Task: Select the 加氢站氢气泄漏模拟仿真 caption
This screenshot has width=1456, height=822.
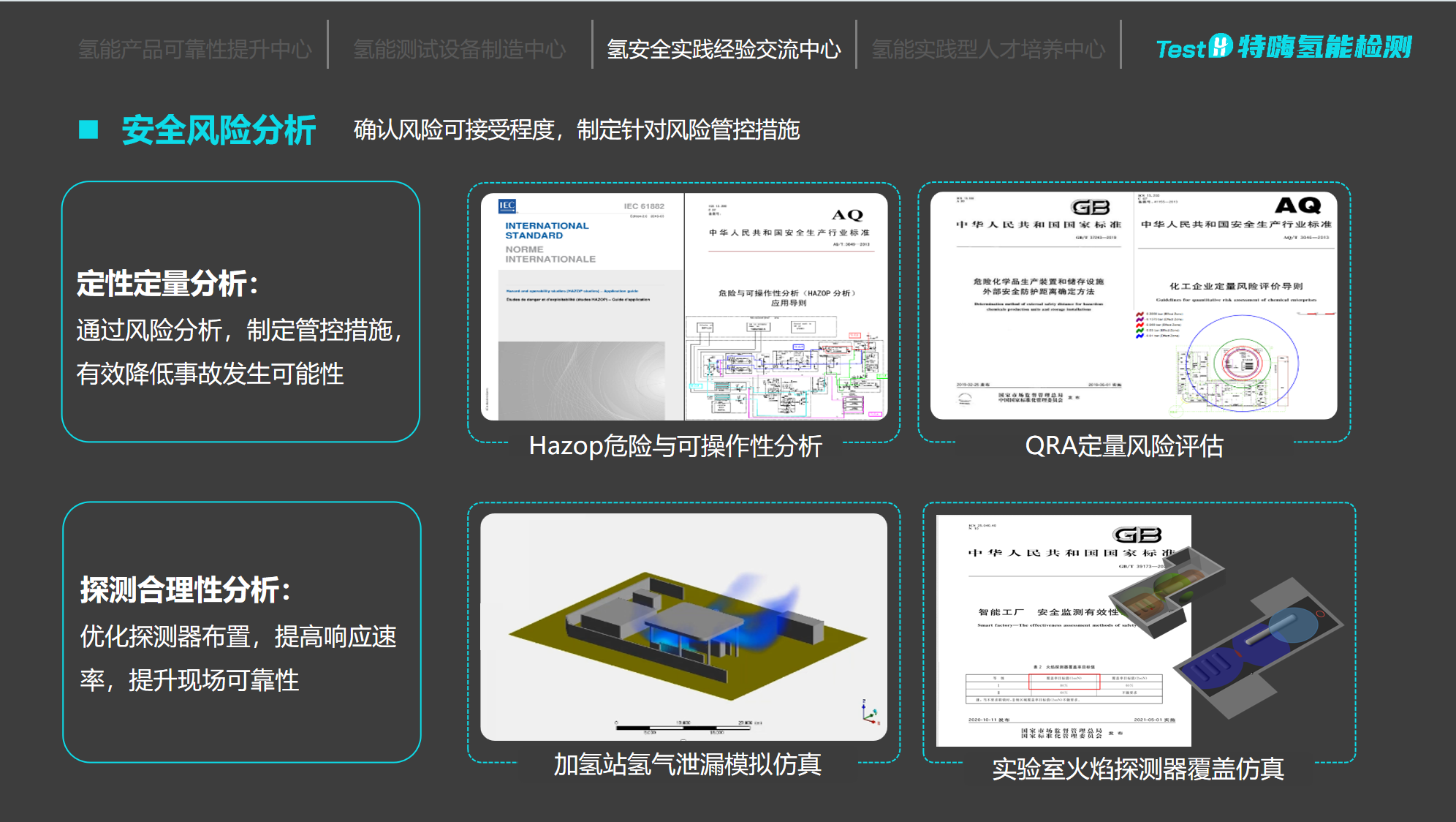Action: click(x=687, y=764)
